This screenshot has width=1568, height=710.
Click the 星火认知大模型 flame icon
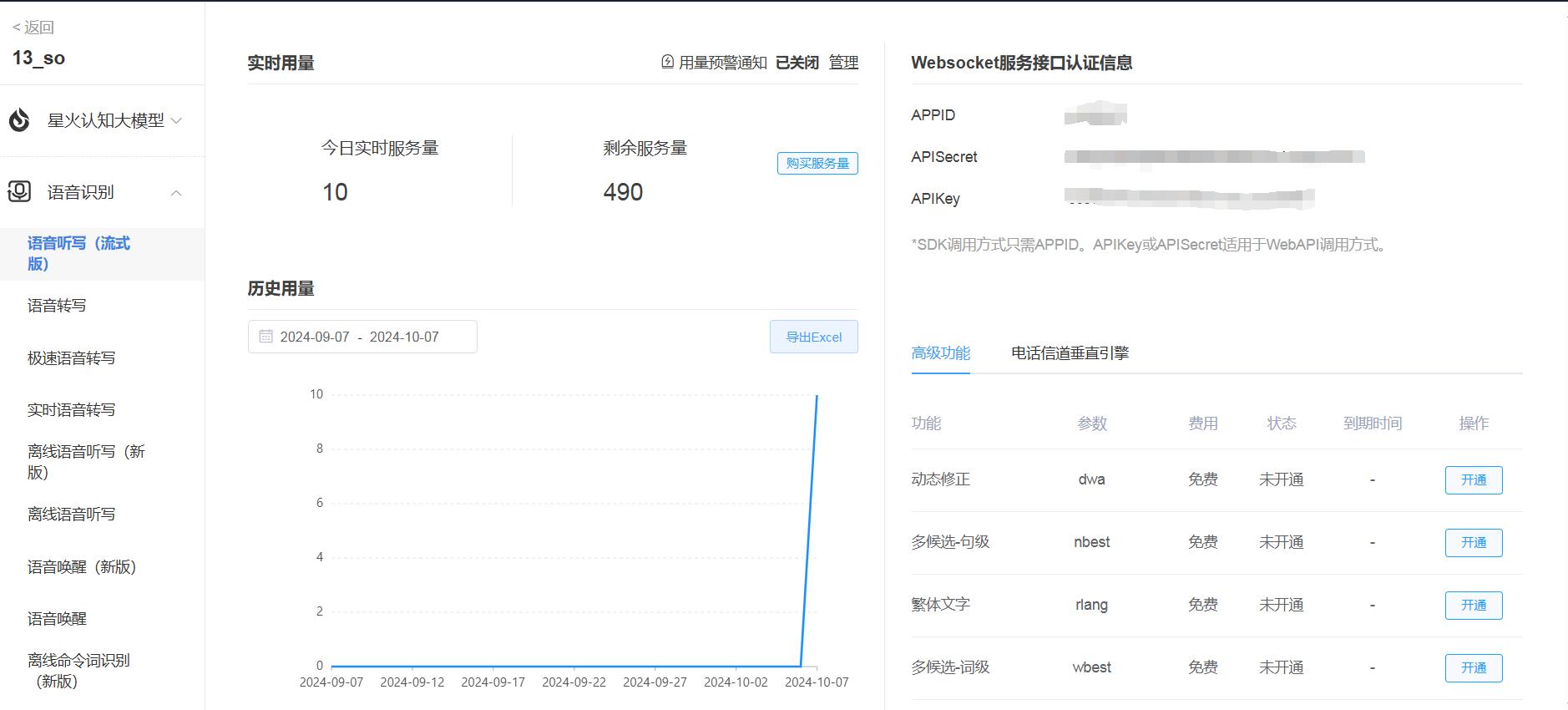tap(19, 120)
